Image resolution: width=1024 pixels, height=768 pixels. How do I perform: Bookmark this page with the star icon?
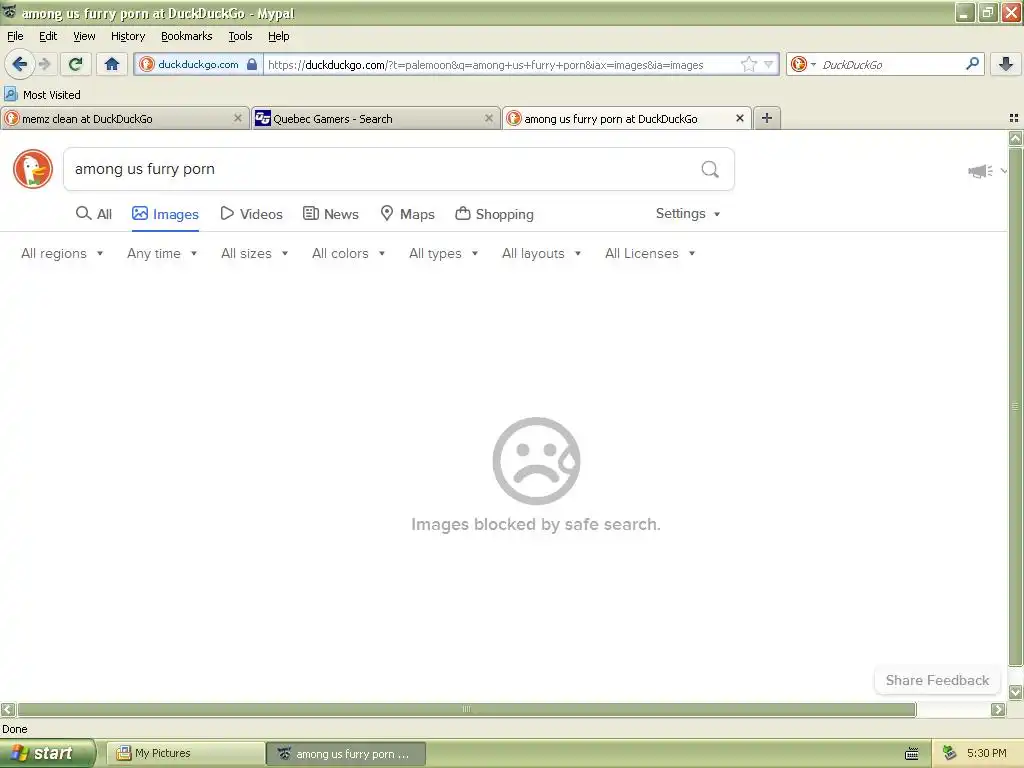tap(748, 64)
